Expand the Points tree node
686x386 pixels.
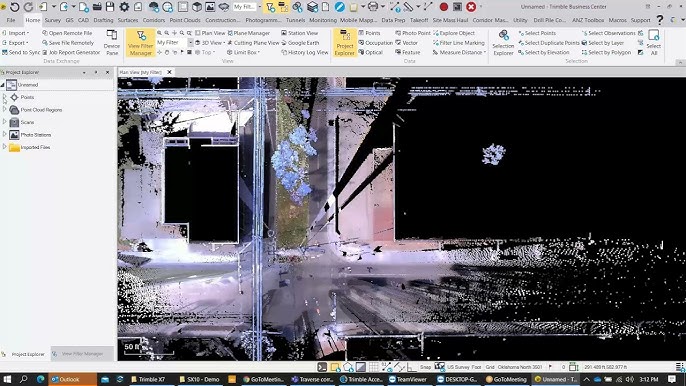5,97
